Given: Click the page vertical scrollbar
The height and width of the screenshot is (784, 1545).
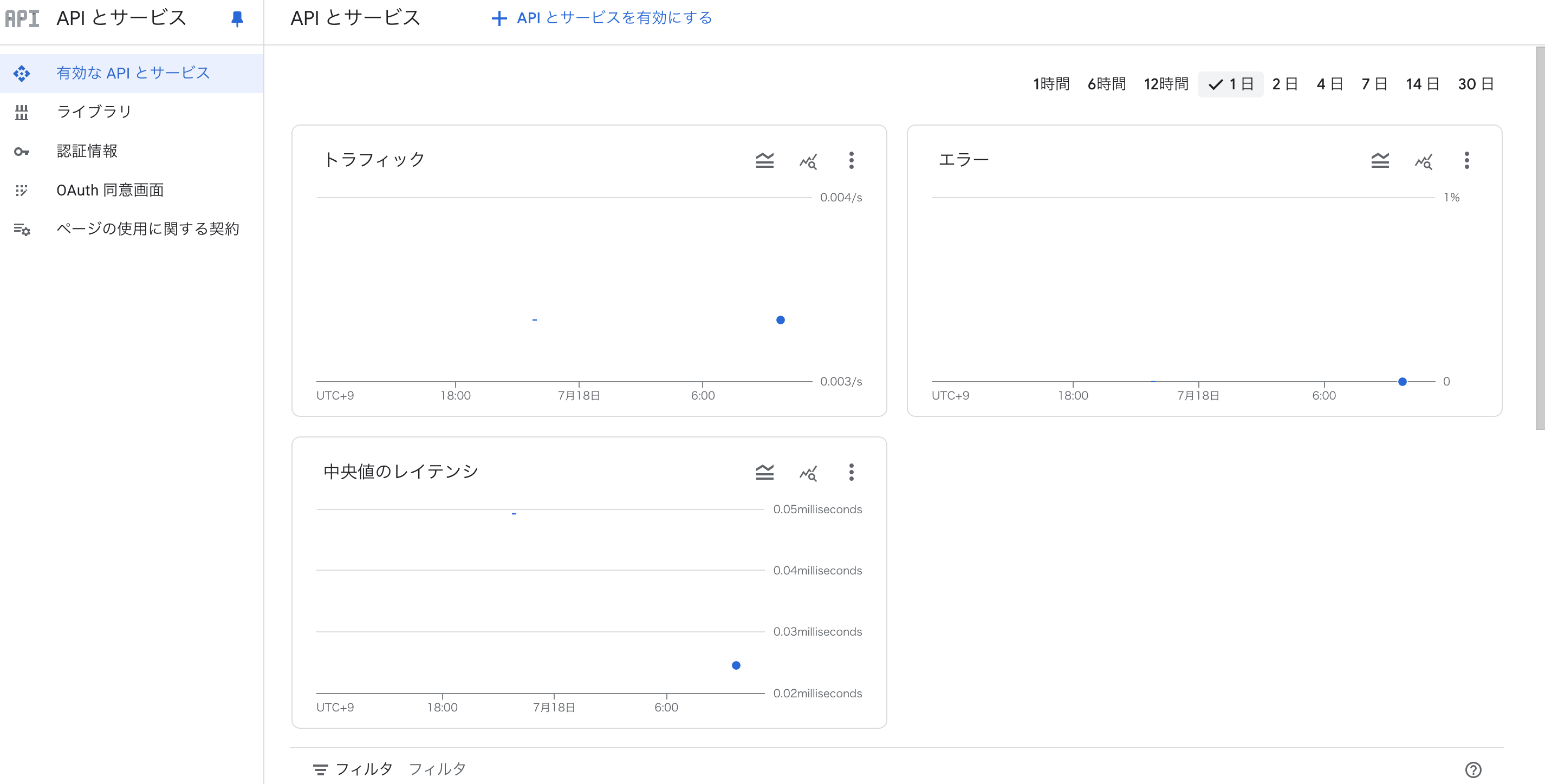Looking at the screenshot, I should tap(1540, 240).
